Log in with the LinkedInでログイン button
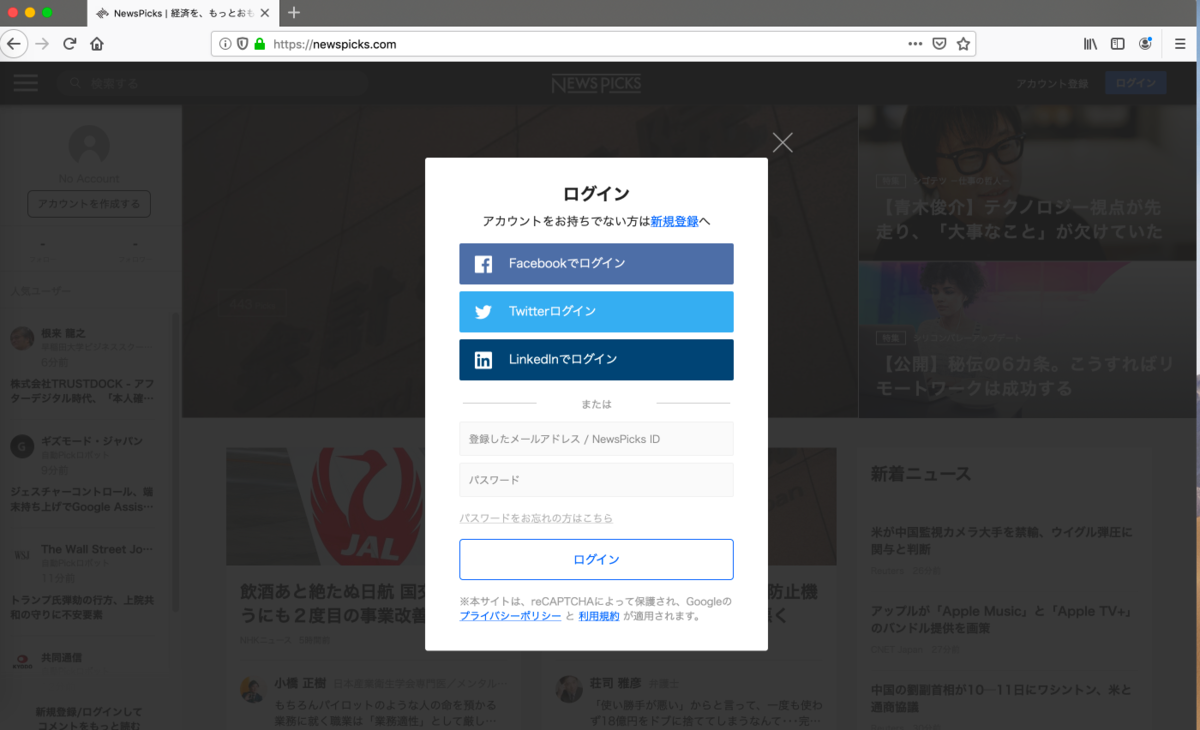 597,360
